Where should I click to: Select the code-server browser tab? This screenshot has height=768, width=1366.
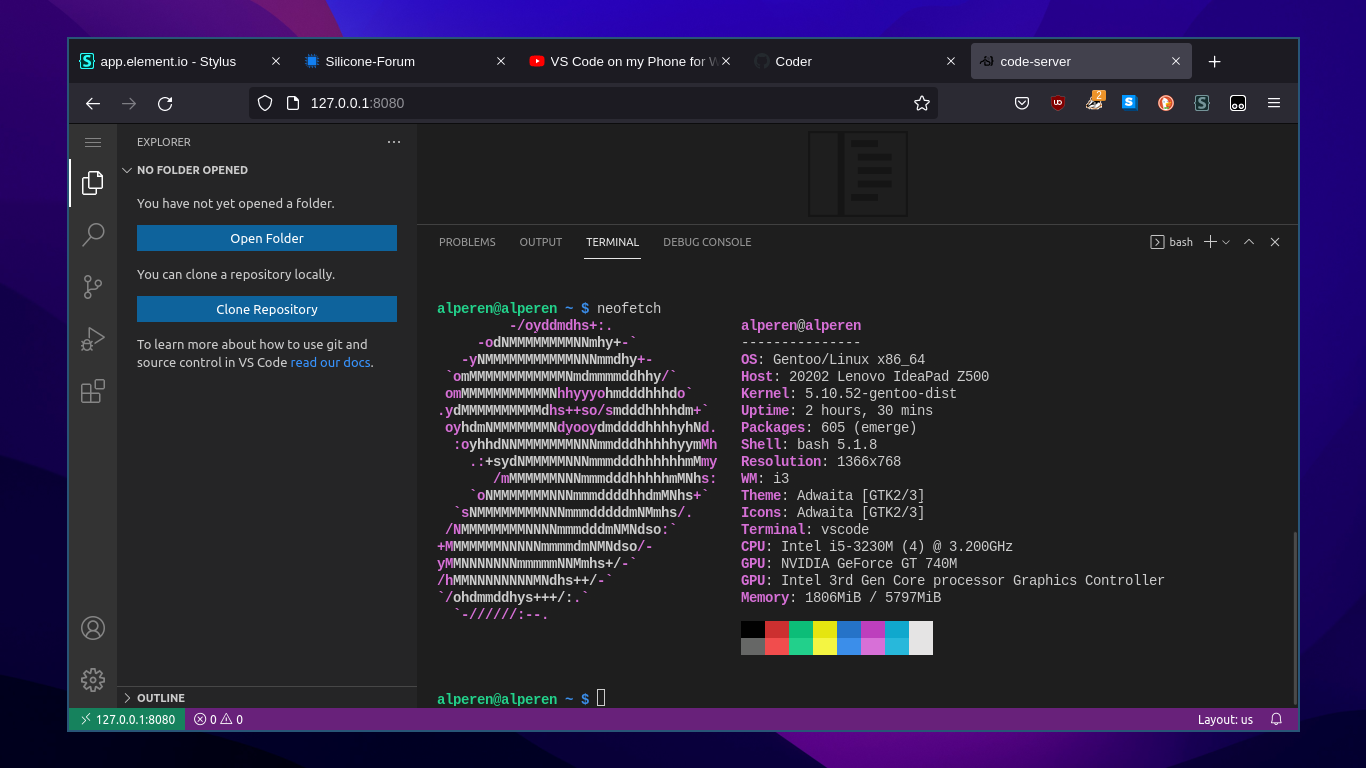pos(1080,61)
